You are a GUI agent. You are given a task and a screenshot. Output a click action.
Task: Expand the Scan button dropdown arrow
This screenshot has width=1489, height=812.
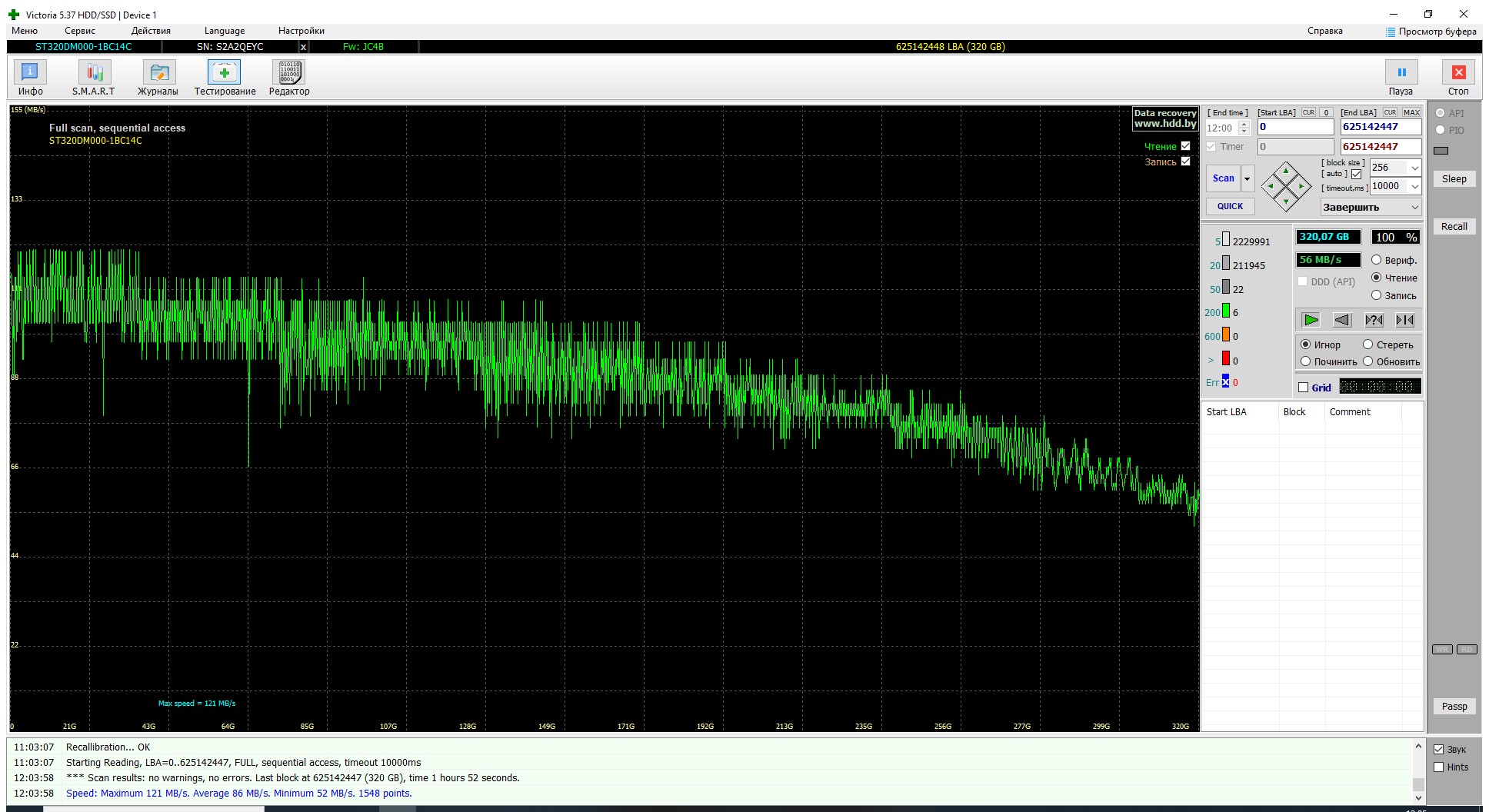tap(1247, 178)
